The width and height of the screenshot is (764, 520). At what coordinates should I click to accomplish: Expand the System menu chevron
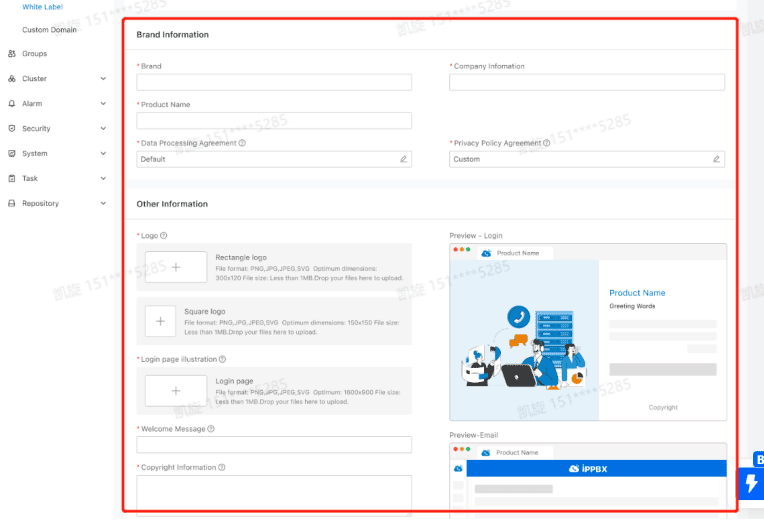(x=103, y=153)
